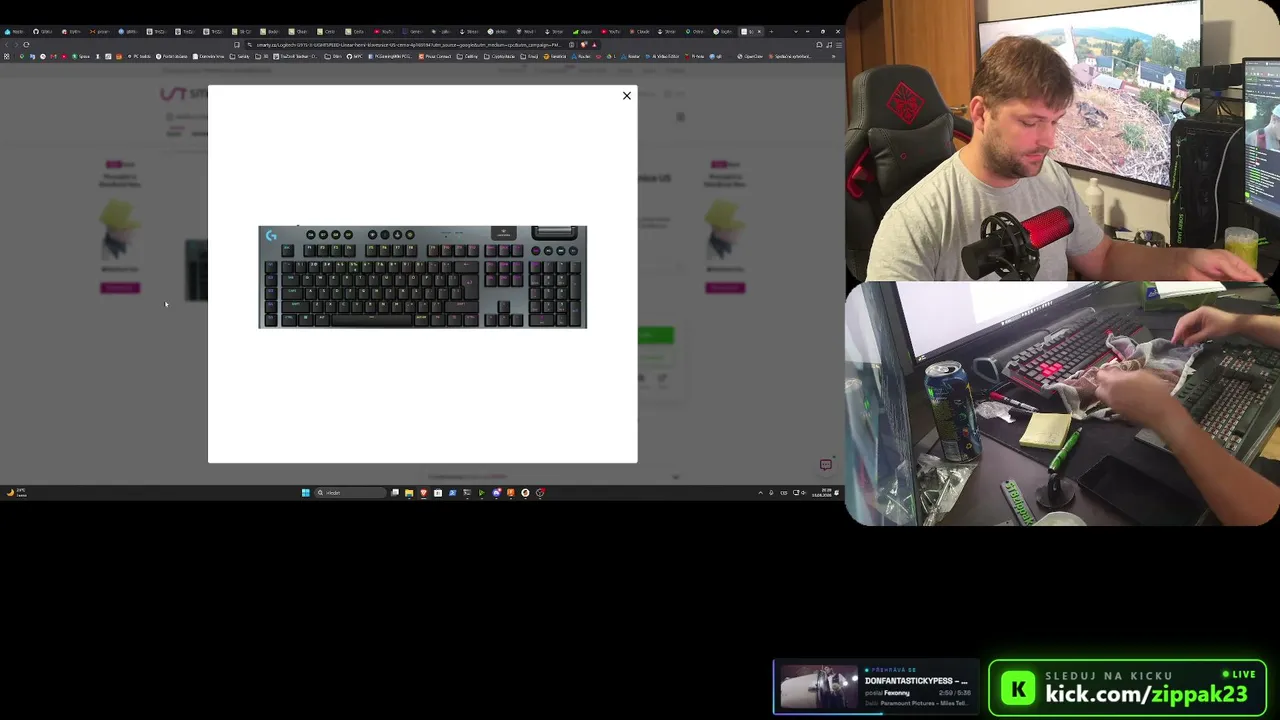Open the AI Video Editor bookmark
This screenshot has width=1280, height=720.
[662, 56]
